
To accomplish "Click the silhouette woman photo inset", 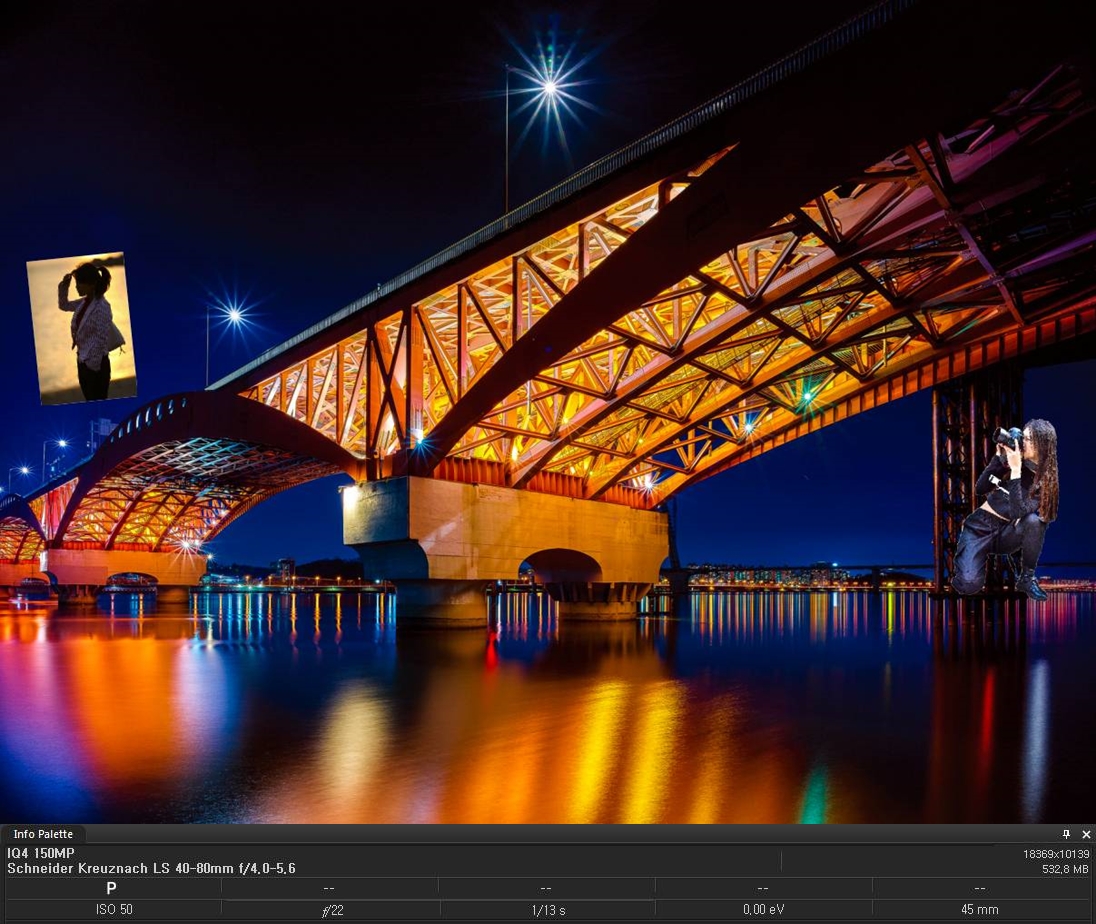I will (x=82, y=328).
